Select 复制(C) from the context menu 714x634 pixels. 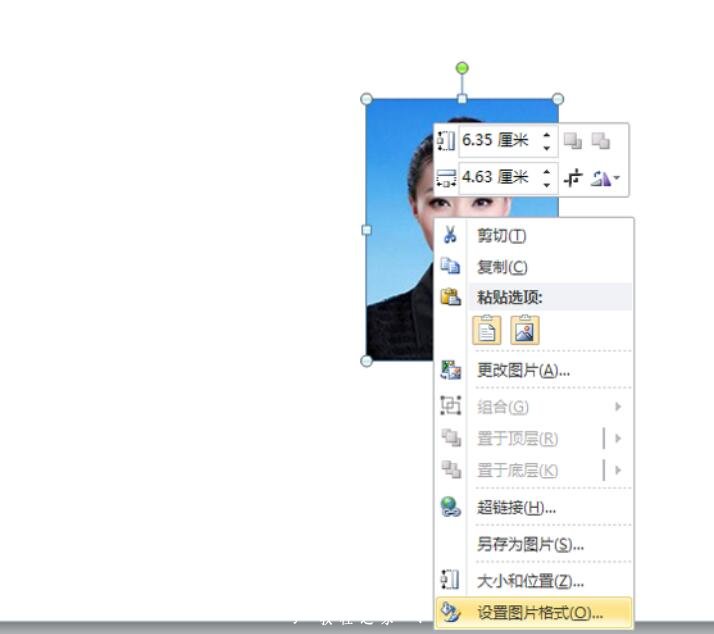point(501,267)
